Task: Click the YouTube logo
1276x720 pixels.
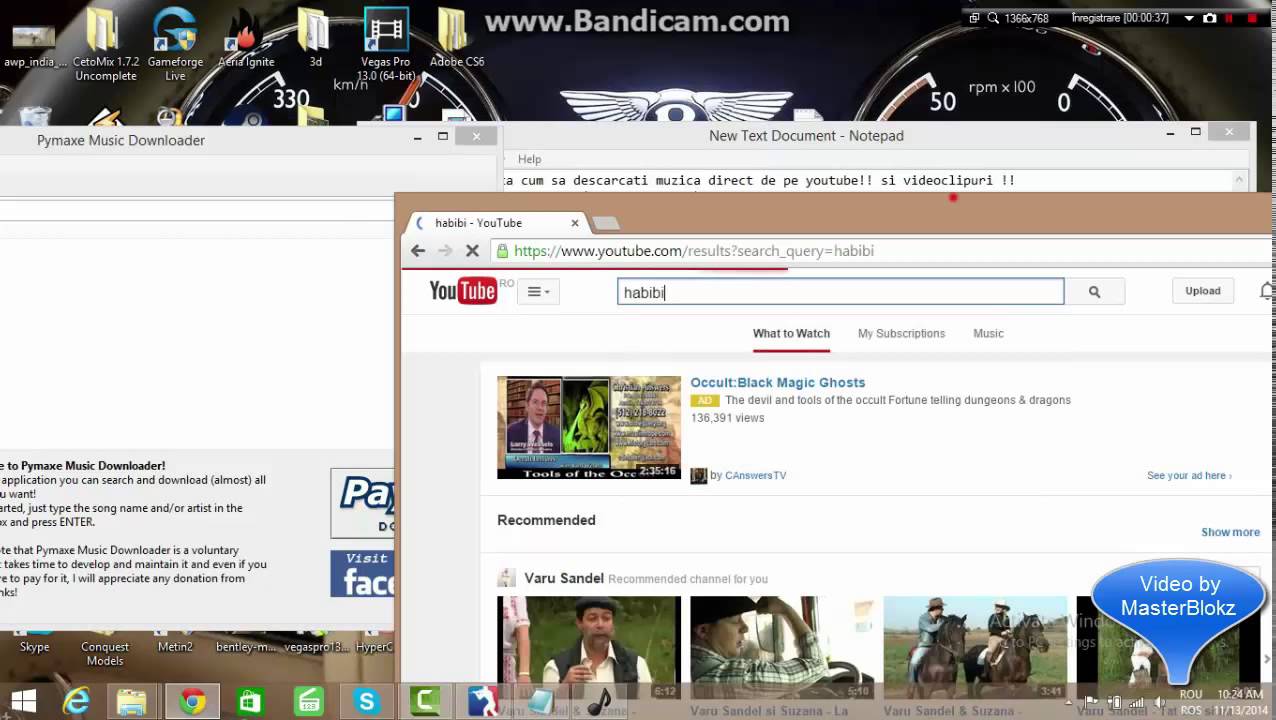Action: click(463, 290)
